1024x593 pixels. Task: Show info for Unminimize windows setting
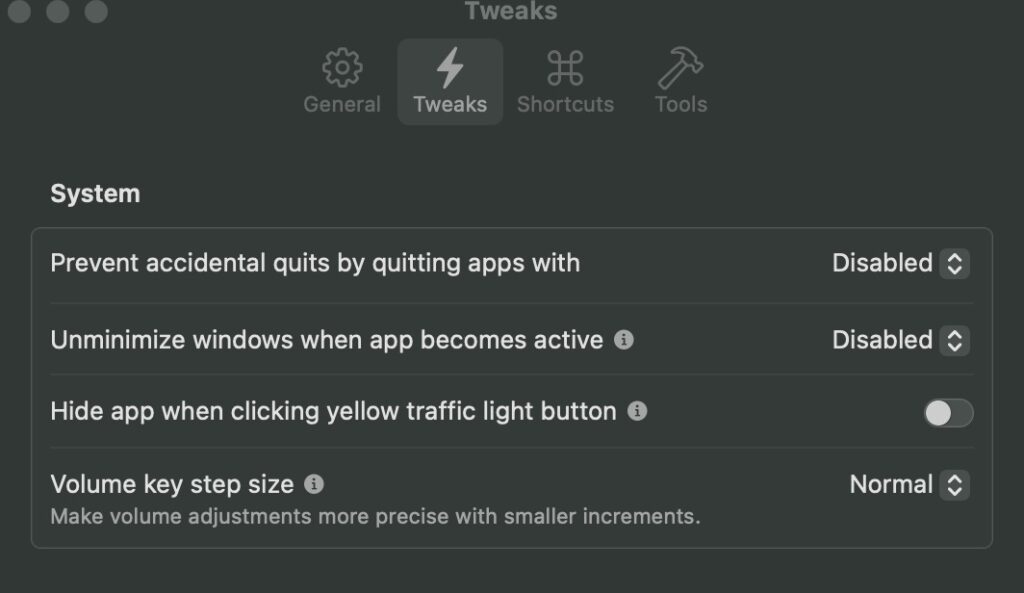[x=624, y=340]
